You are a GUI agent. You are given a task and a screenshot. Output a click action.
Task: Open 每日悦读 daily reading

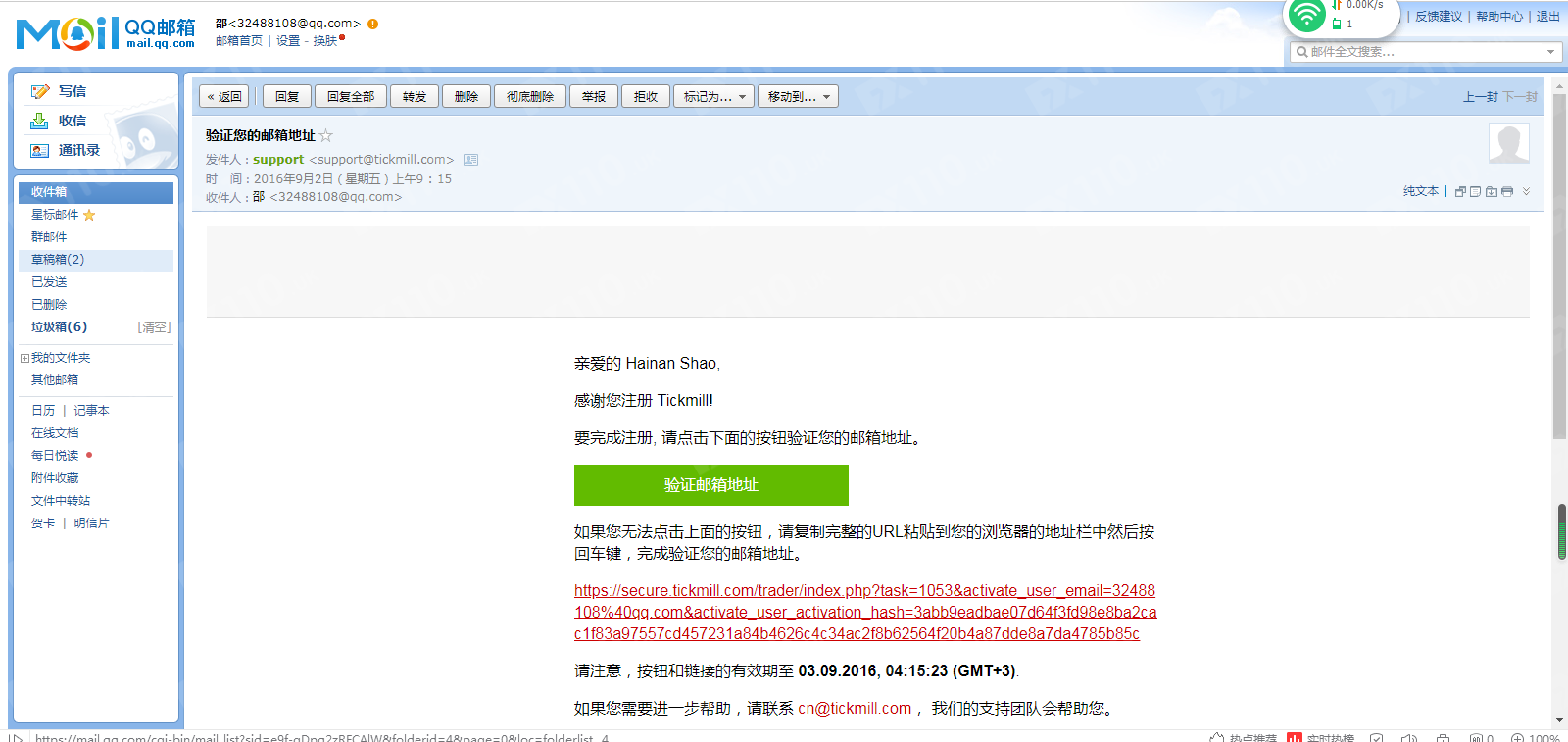[x=55, y=456]
